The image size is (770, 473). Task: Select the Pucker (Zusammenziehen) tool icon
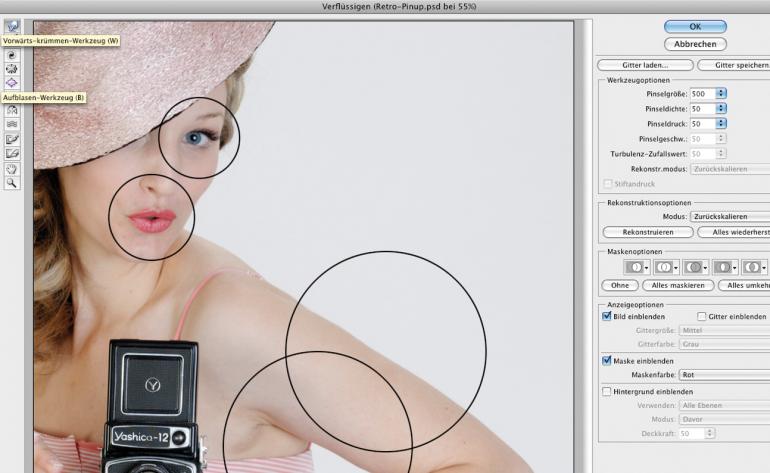pyautogui.click(x=12, y=69)
